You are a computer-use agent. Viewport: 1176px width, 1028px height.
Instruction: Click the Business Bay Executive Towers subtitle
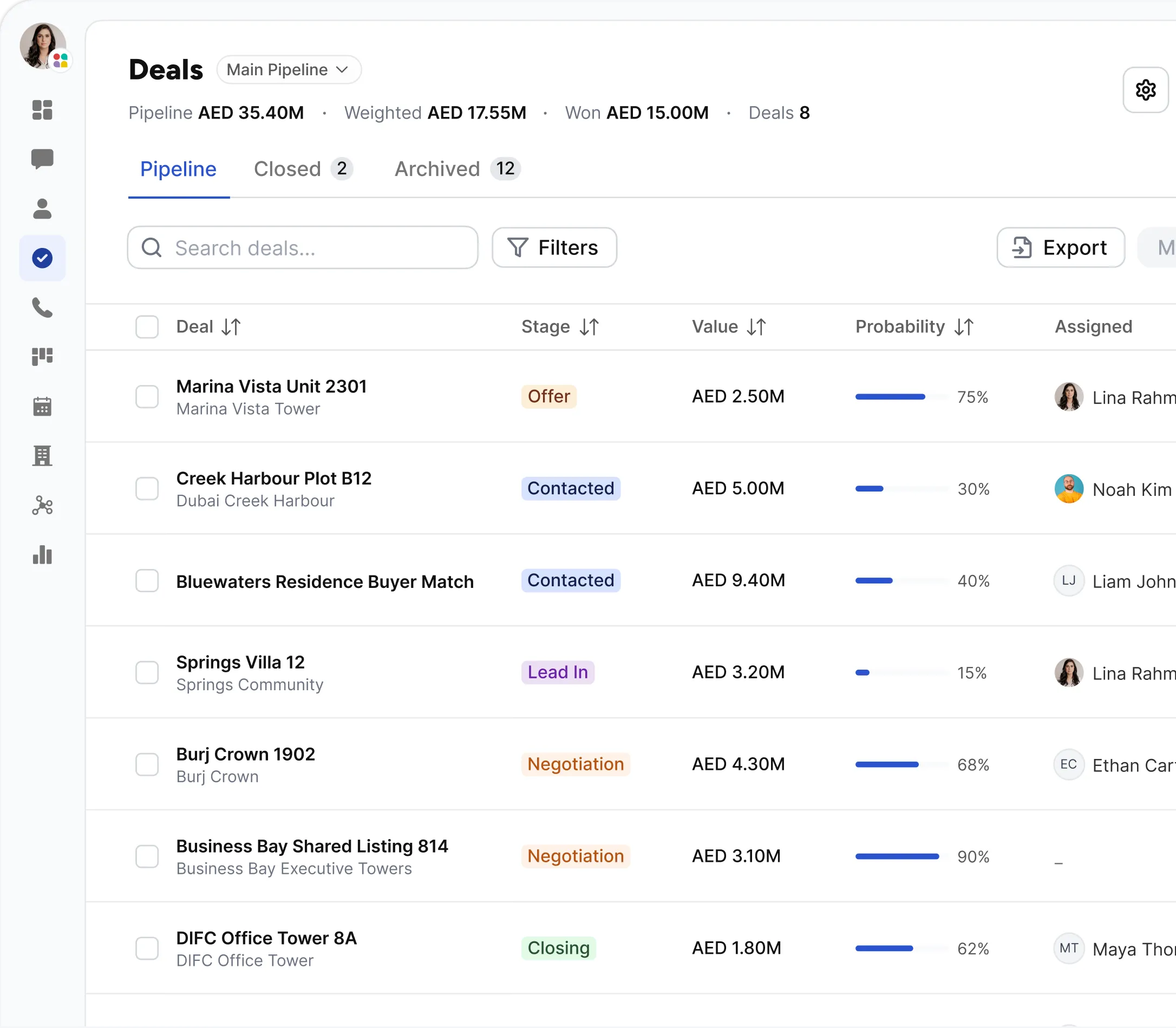293,869
